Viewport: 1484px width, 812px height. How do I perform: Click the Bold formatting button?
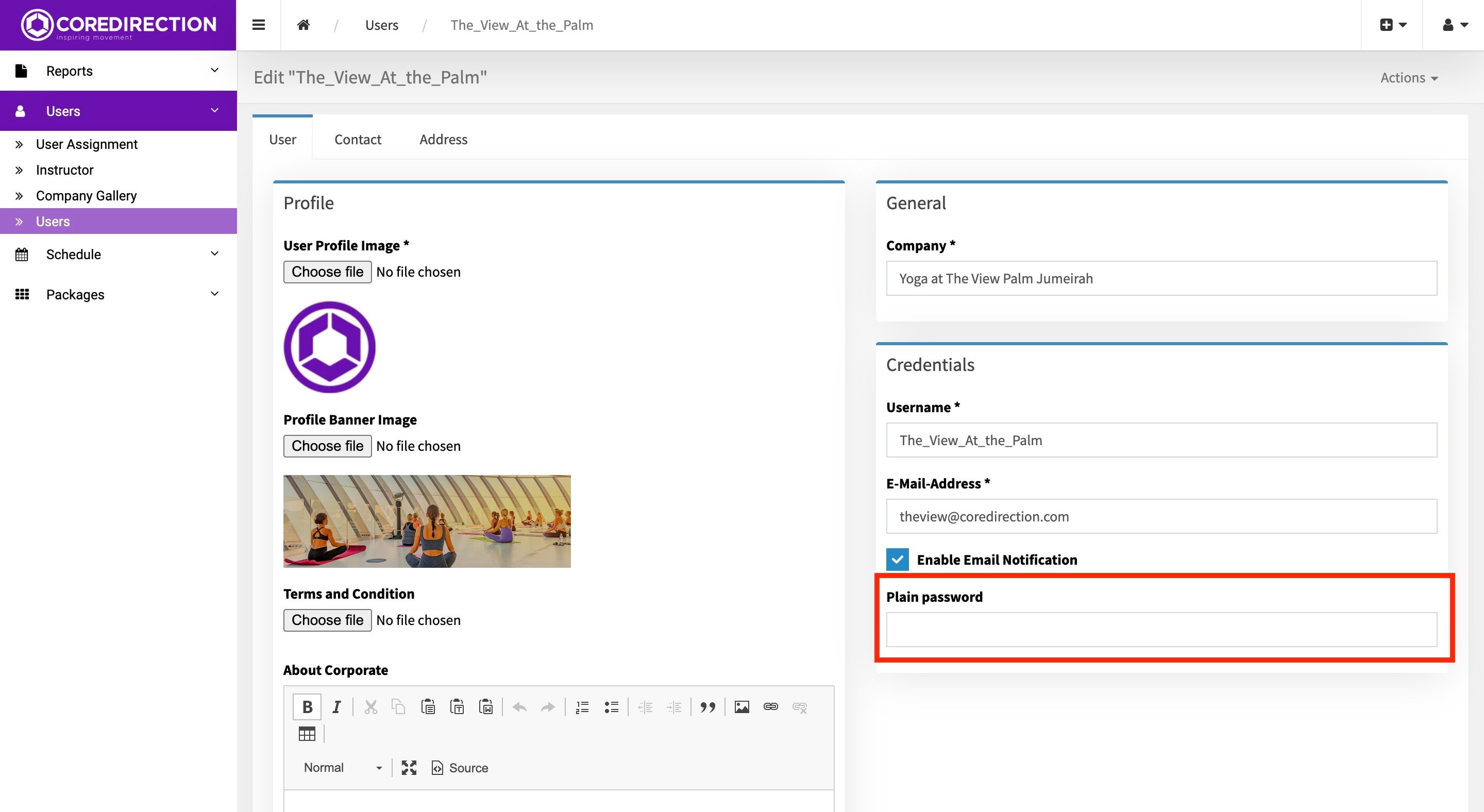point(307,706)
